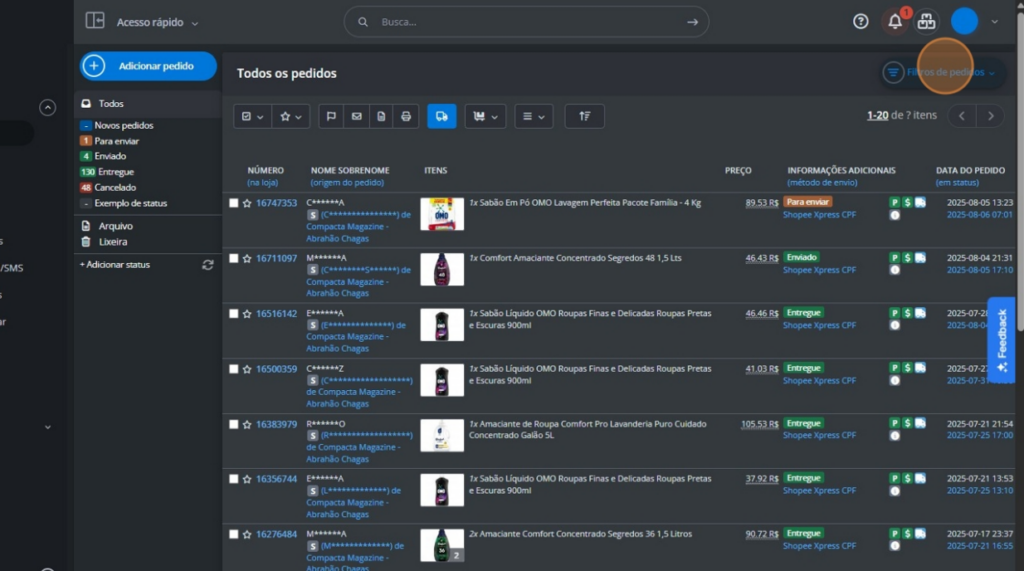Image resolution: width=1024 pixels, height=571 pixels.
Task: Open the help question mark icon
Action: 860,22
